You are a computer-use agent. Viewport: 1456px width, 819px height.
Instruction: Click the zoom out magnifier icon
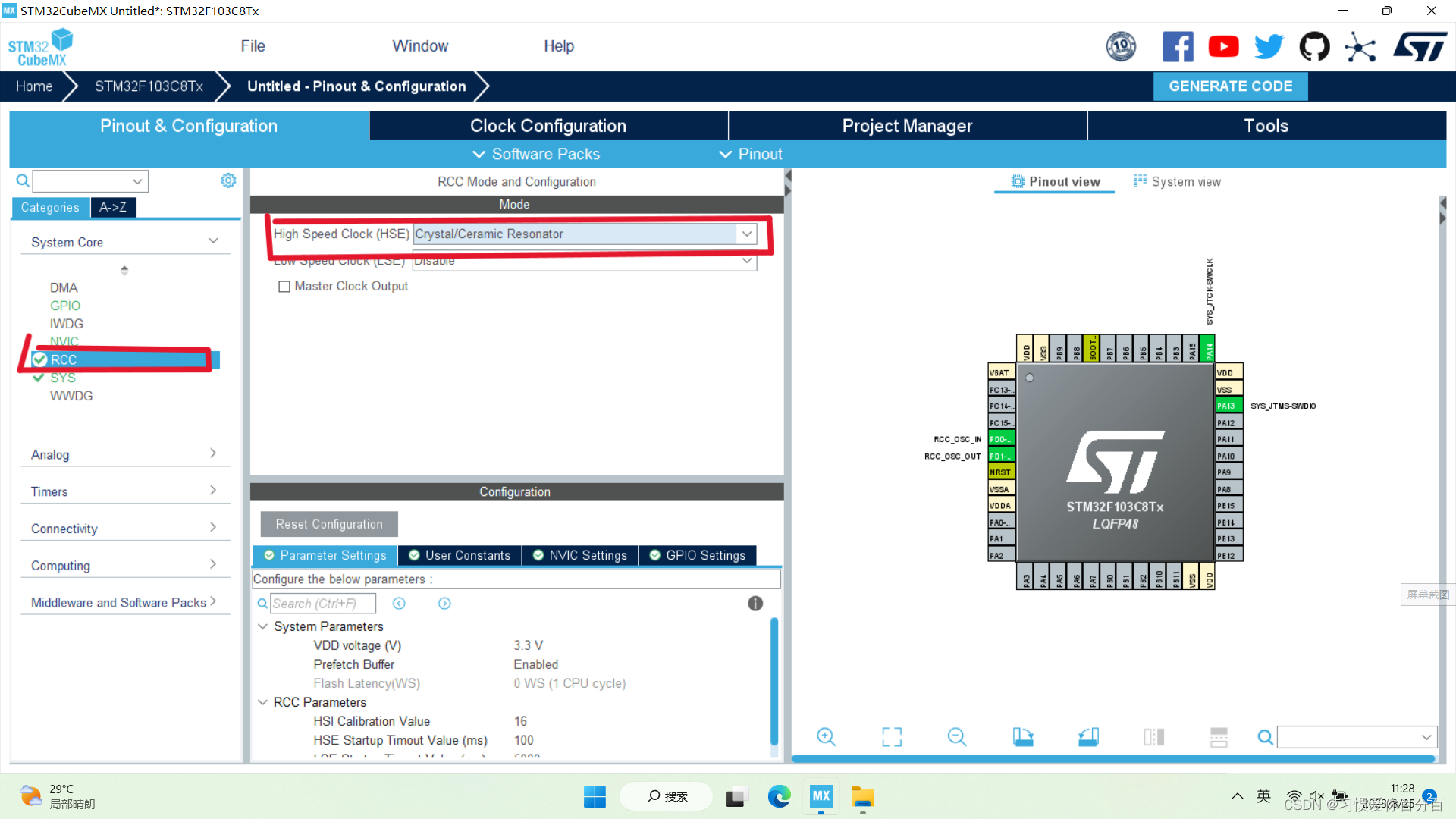click(957, 736)
